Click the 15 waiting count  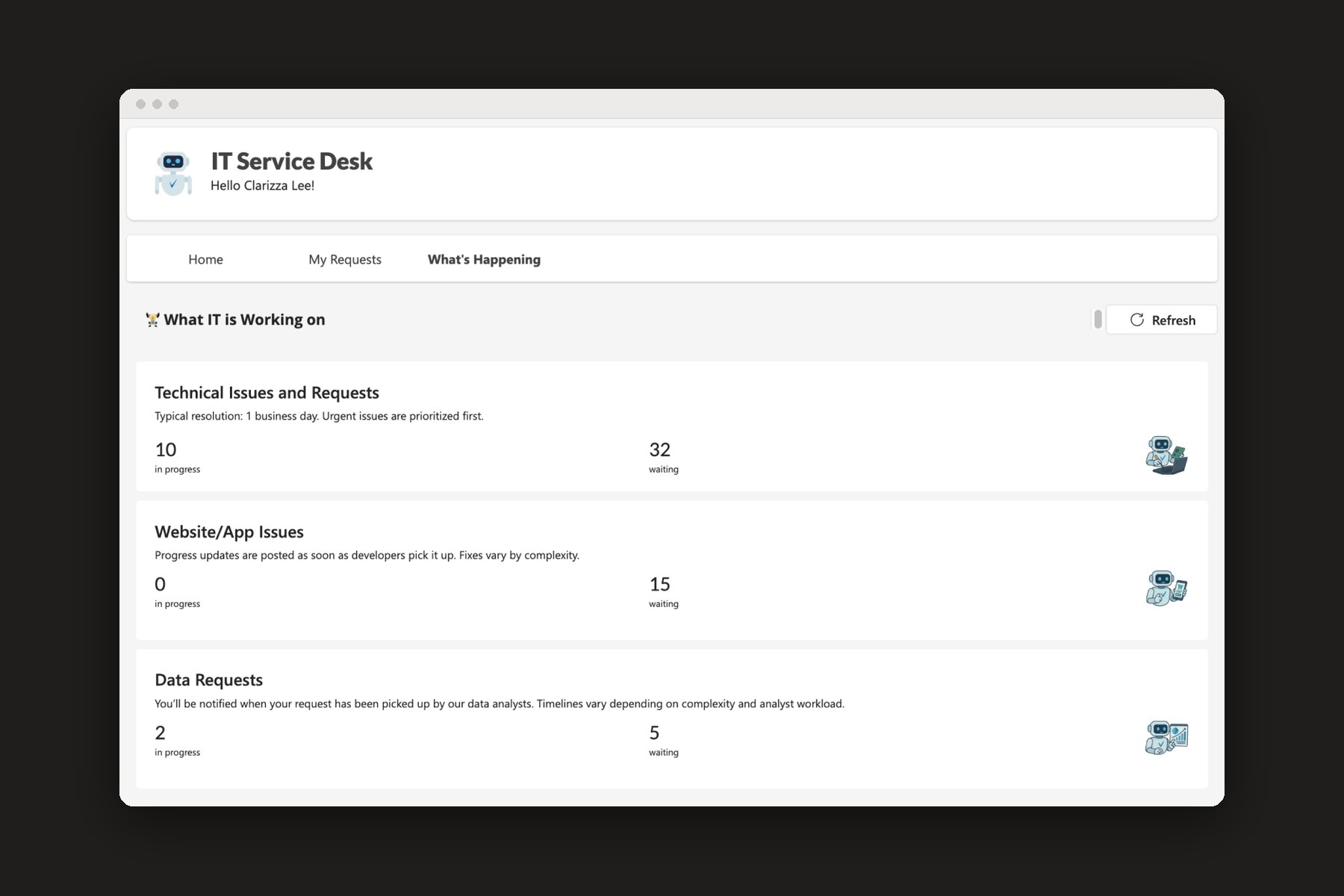coord(659,584)
